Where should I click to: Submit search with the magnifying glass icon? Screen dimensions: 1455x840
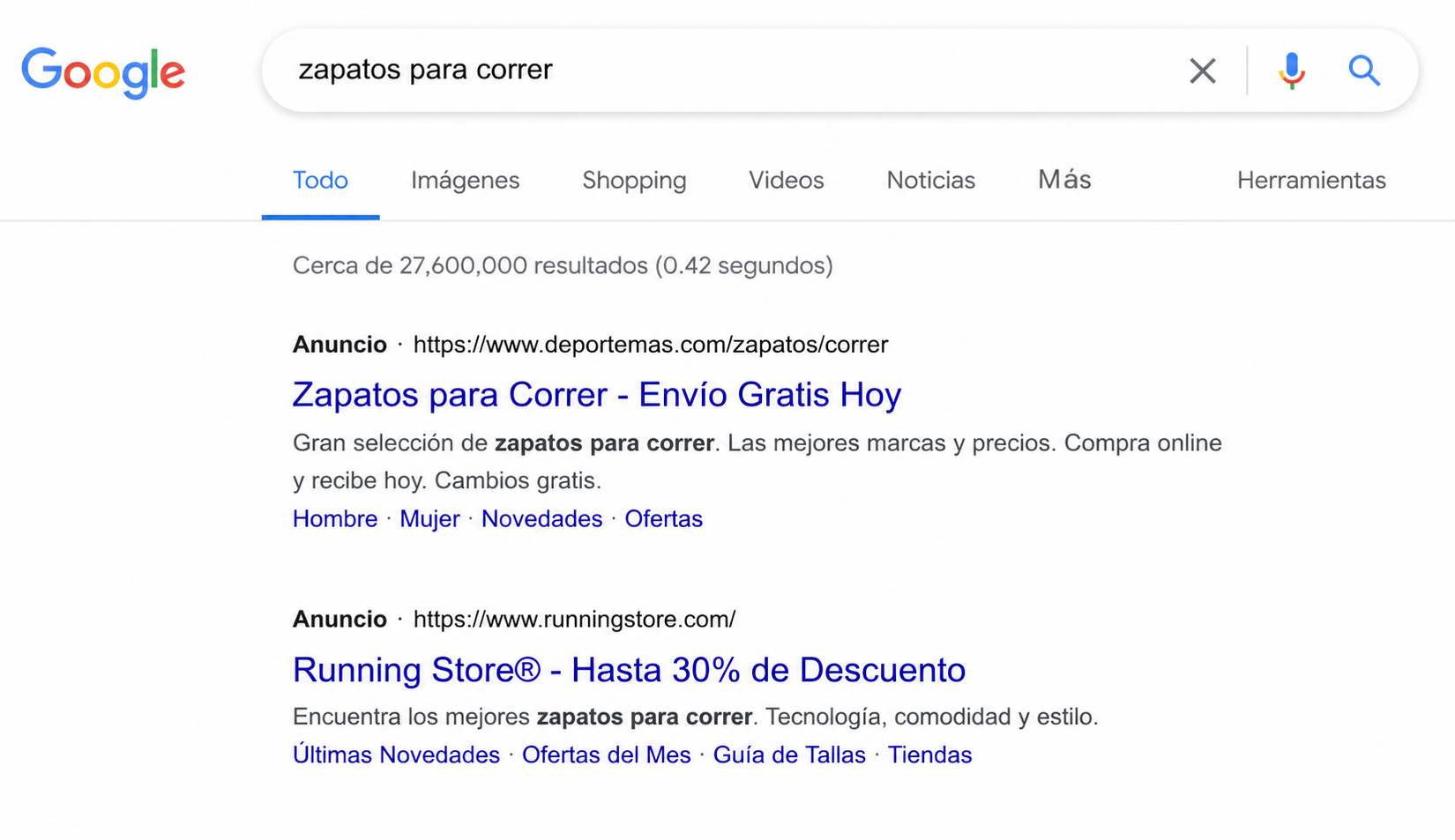[x=1364, y=71]
